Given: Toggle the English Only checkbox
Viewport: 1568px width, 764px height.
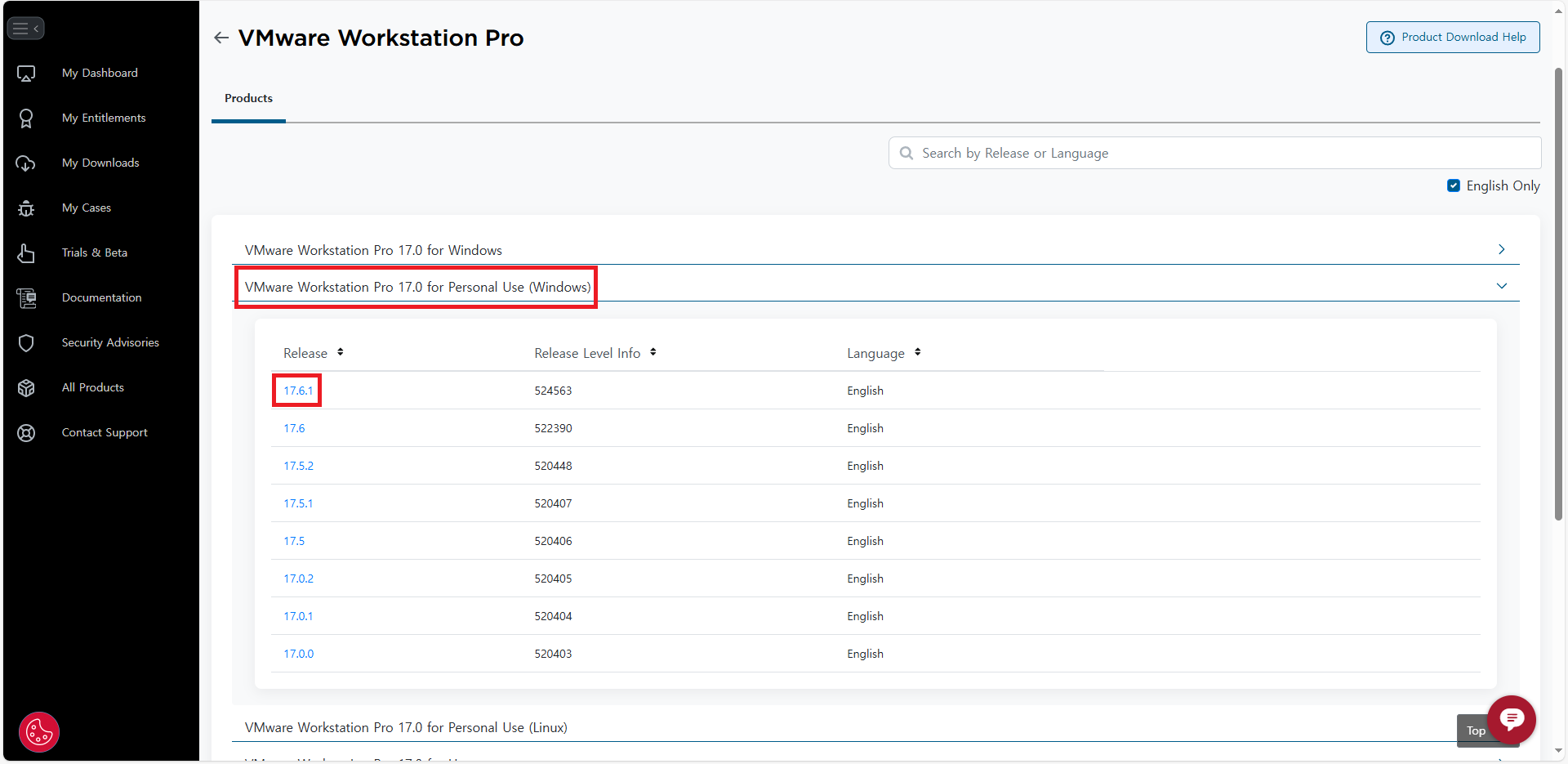Looking at the screenshot, I should tap(1454, 185).
